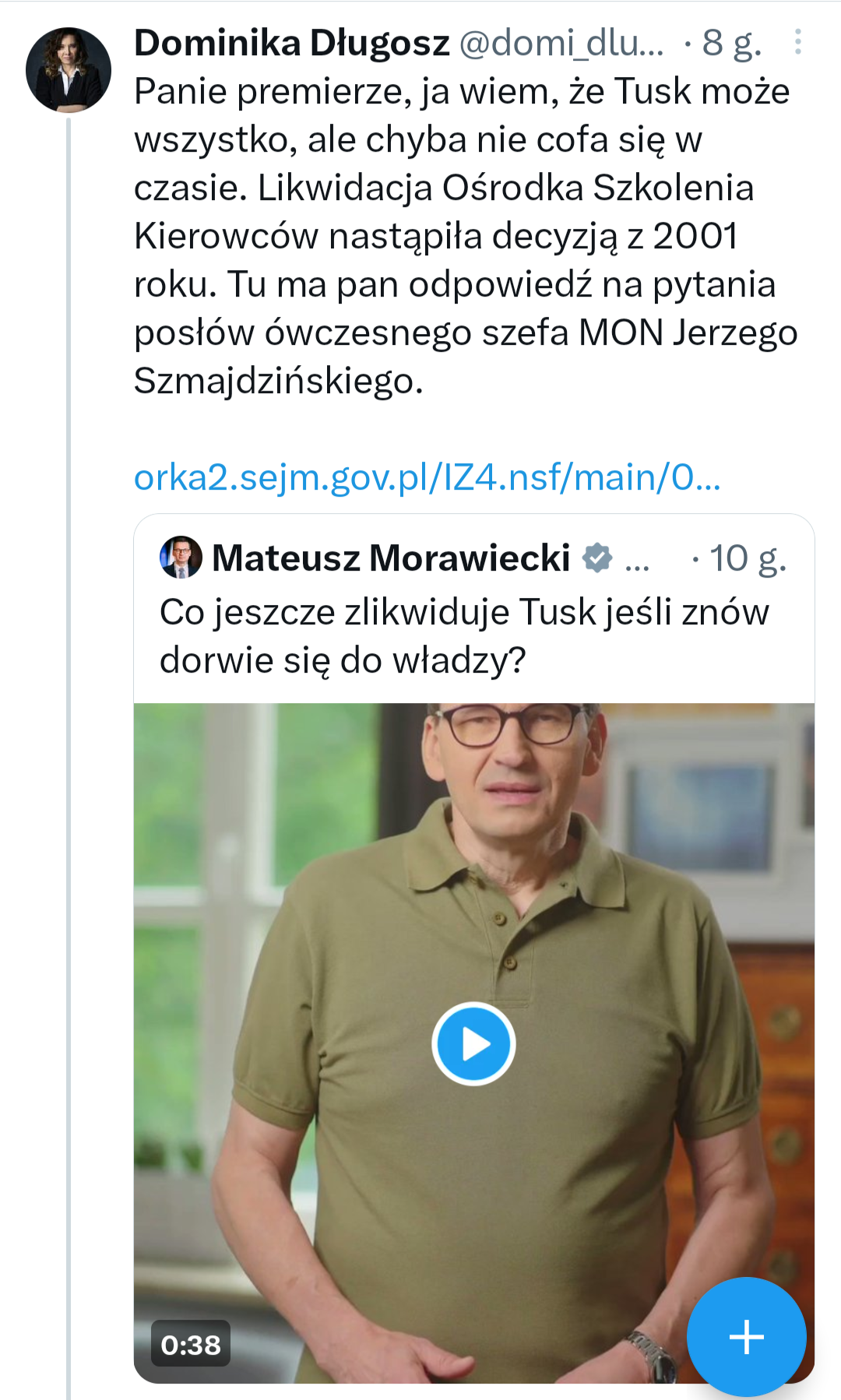
Task: Open the "8 g." tweet timestamp
Action: [731, 43]
